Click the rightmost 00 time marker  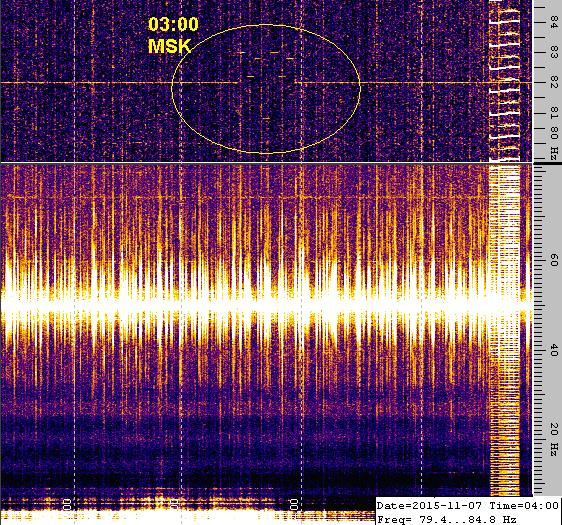click(294, 505)
